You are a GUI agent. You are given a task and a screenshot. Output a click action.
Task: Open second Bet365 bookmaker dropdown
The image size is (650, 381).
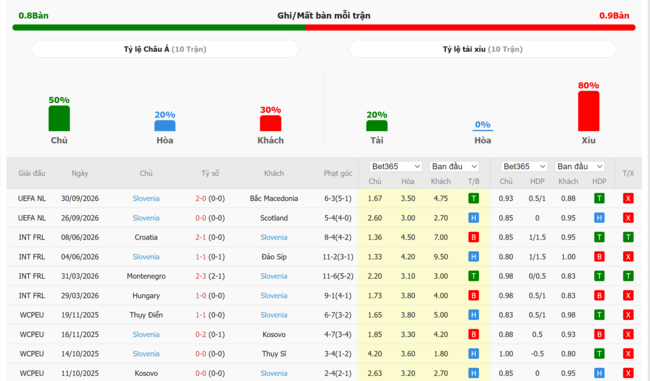pos(524,166)
